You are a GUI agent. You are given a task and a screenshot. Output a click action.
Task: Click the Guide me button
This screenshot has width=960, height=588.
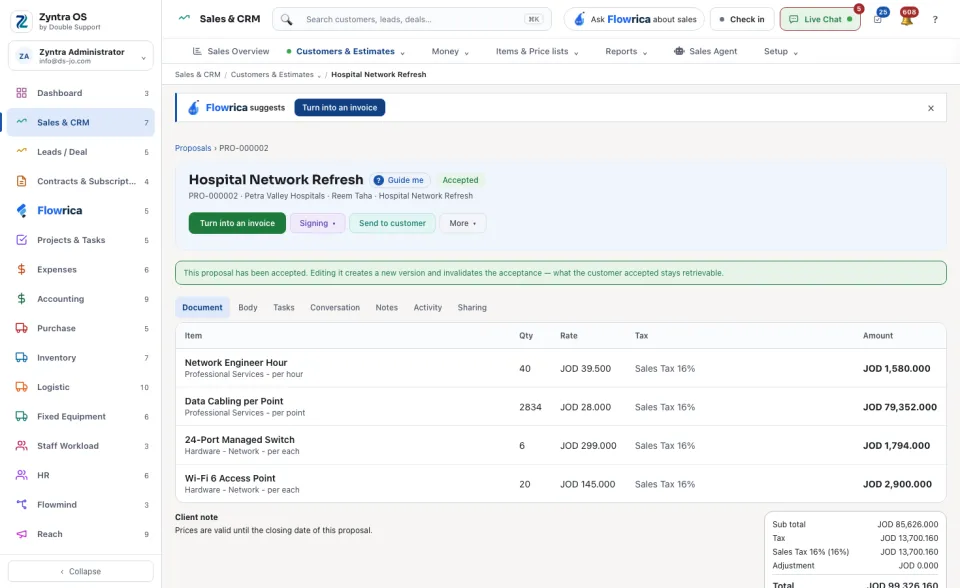[x=399, y=180]
